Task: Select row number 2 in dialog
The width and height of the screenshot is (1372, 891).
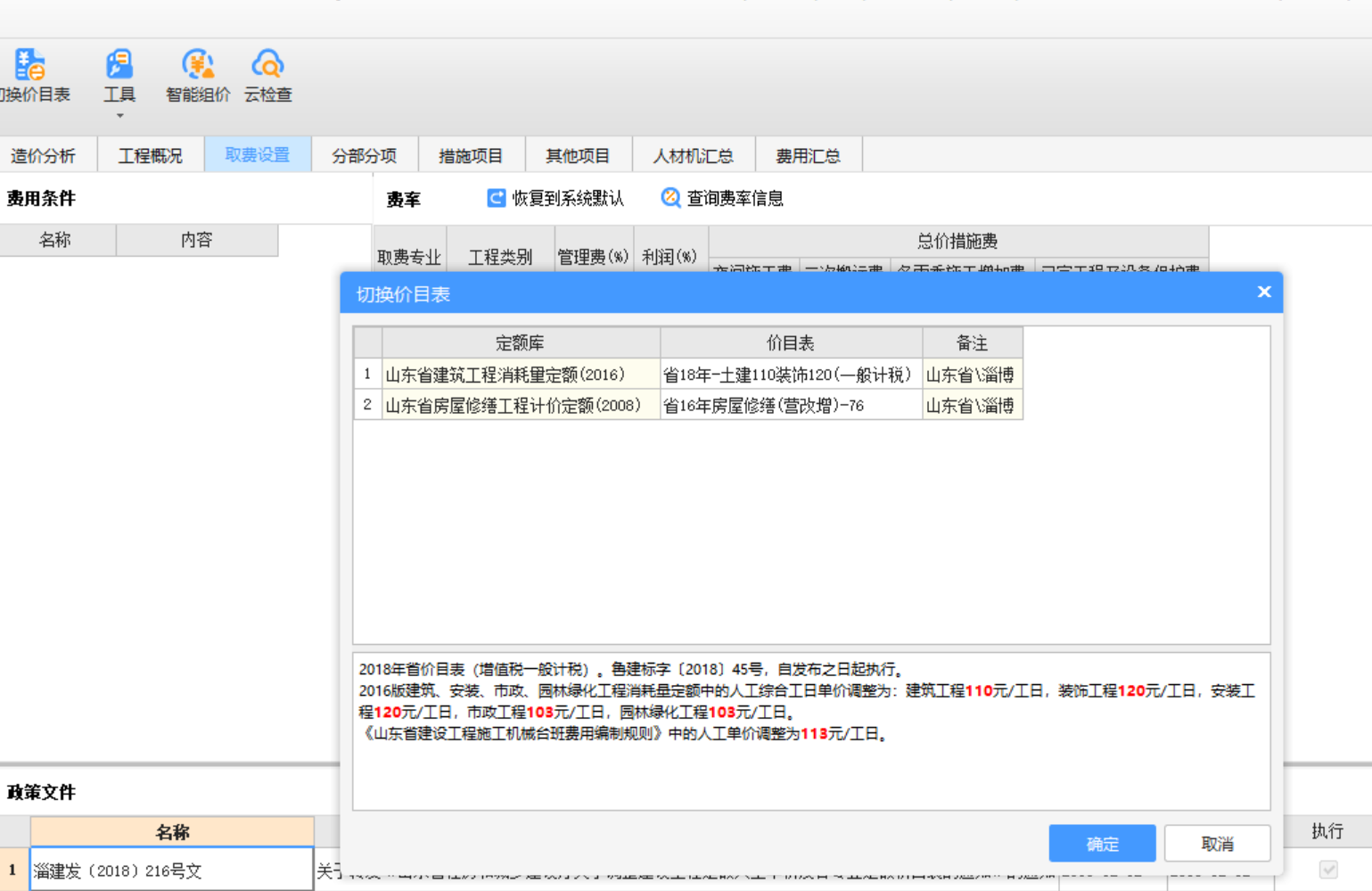Action: [367, 405]
